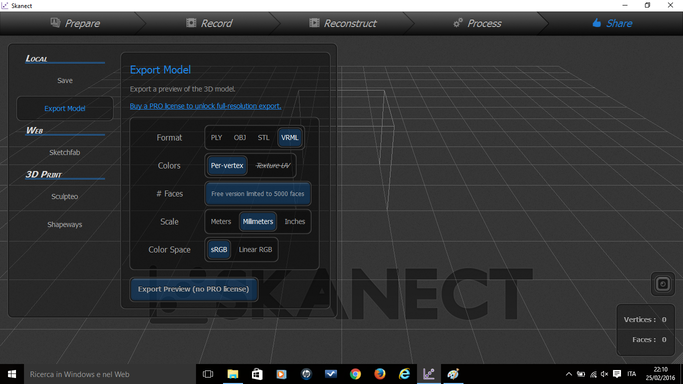The image size is (683, 384).
Task: Launch Internet Explorer from the taskbar
Action: pyautogui.click(x=404, y=374)
